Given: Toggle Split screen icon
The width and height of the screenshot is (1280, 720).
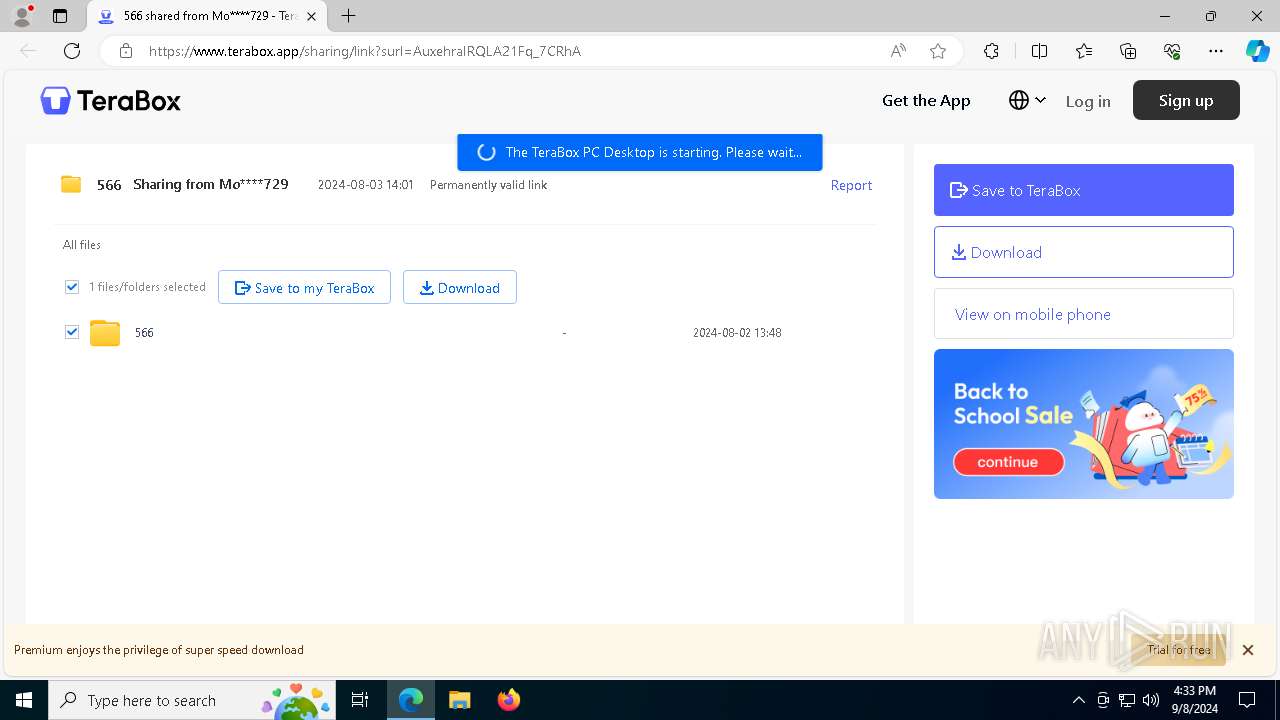Looking at the screenshot, I should 1039,51.
